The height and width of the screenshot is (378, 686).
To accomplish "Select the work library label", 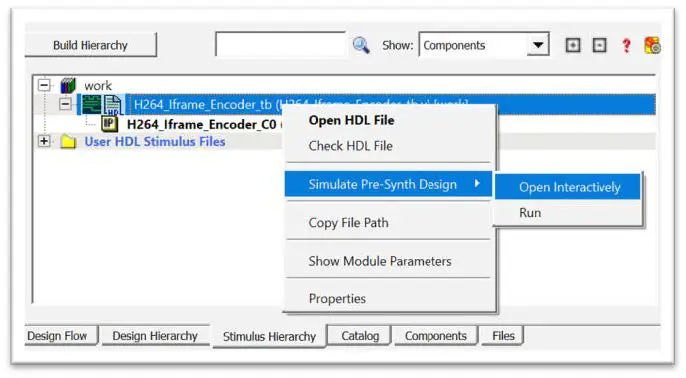I will pos(98,86).
